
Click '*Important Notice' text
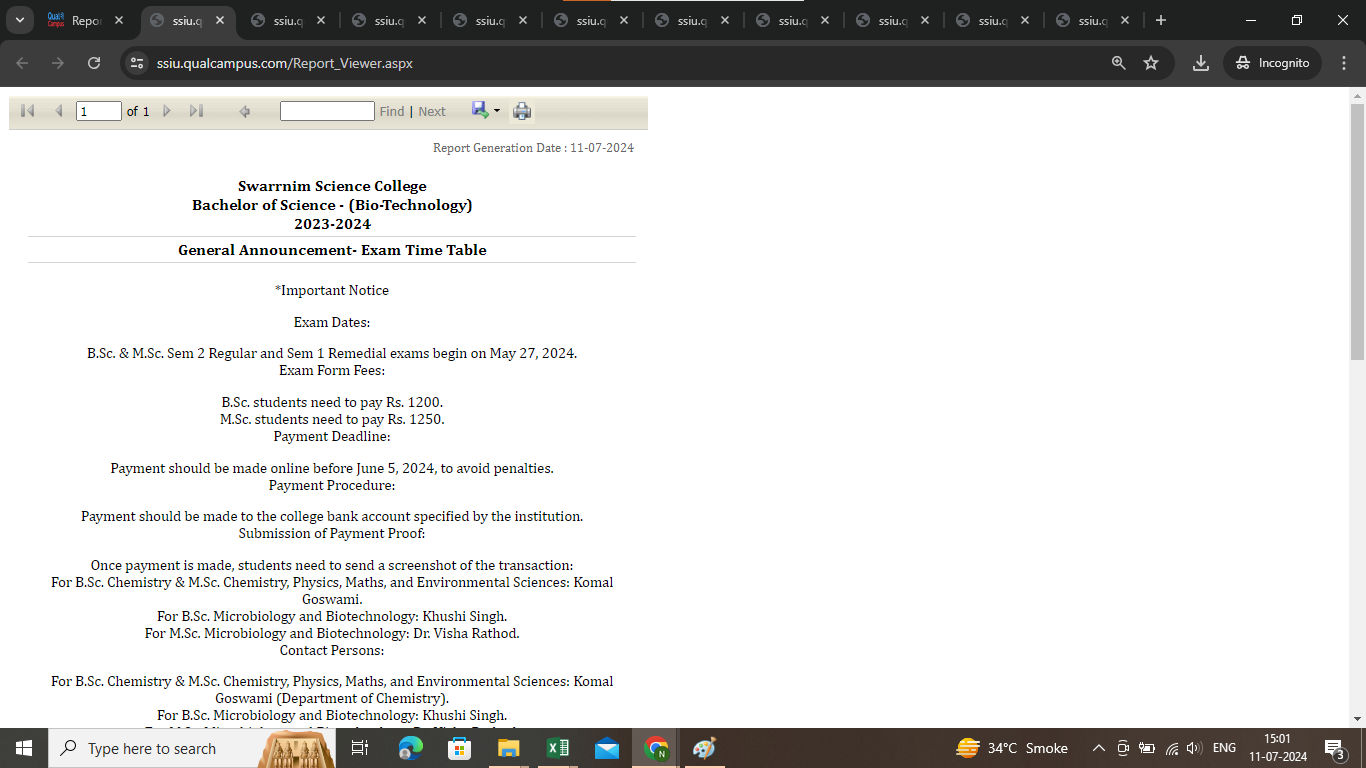[x=332, y=290]
